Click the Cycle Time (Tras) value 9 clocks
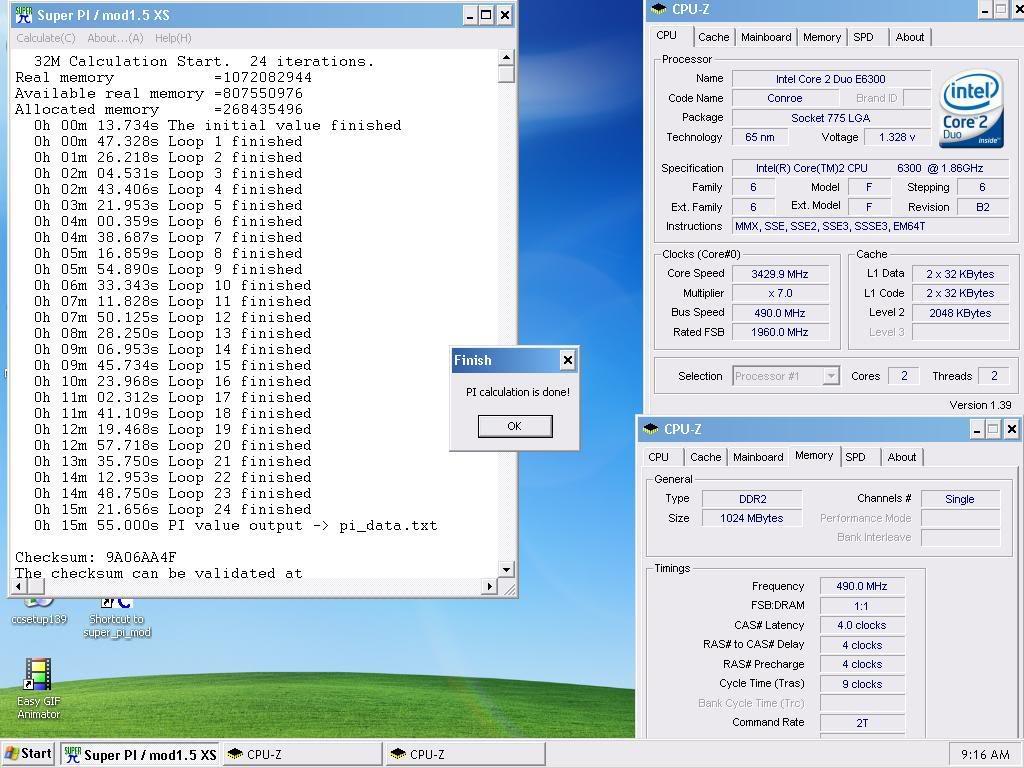Image resolution: width=1024 pixels, height=768 pixels. tap(861, 684)
